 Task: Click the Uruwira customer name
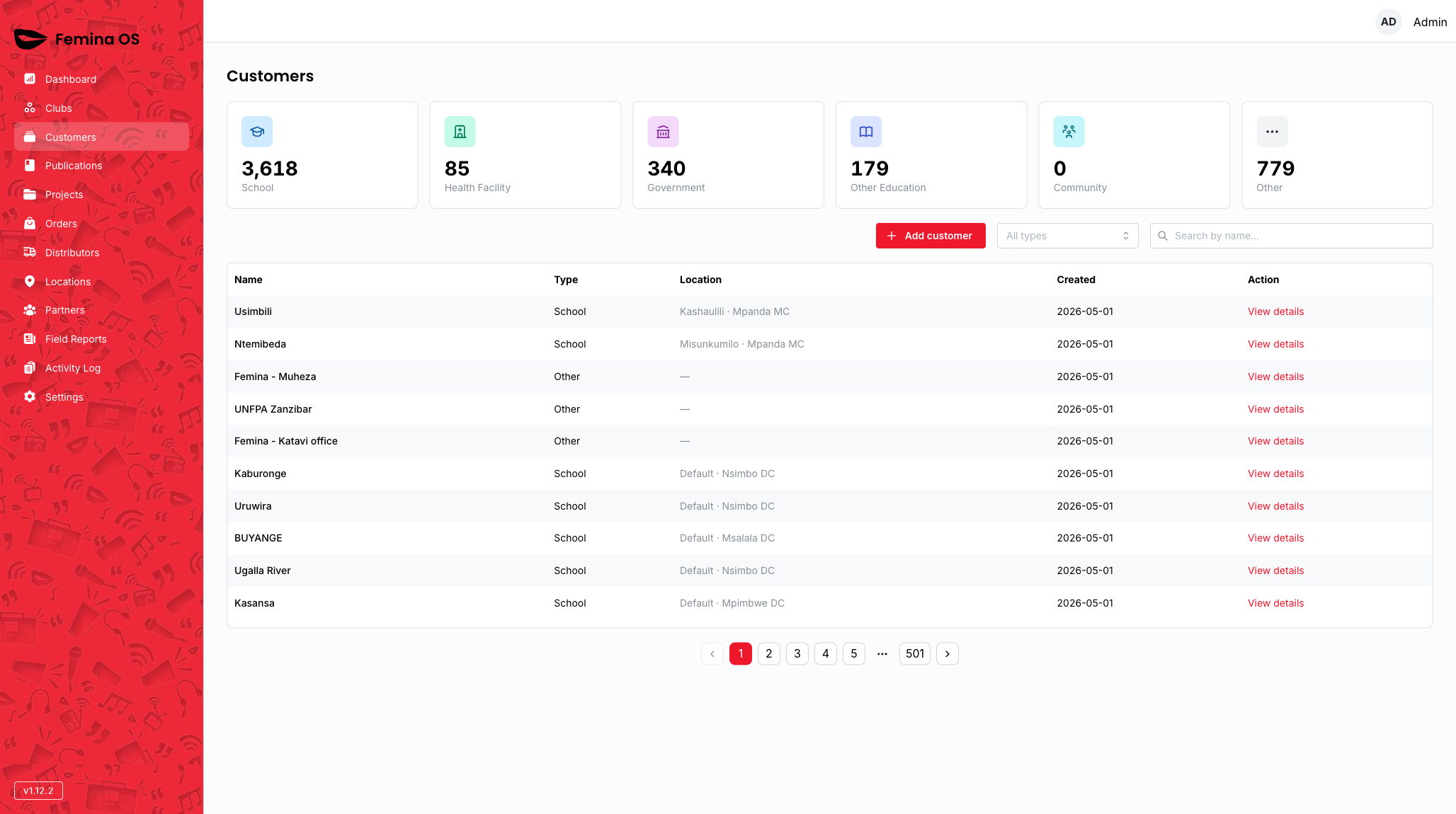(x=253, y=506)
